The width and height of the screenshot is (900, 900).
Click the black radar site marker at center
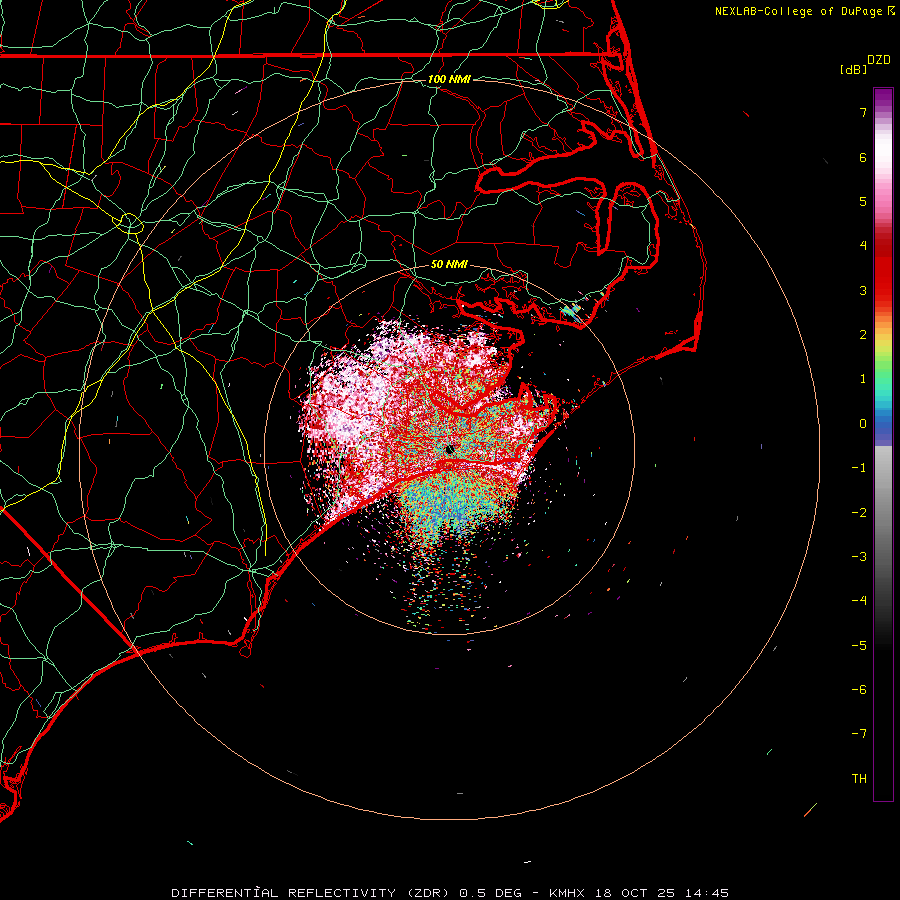450,449
